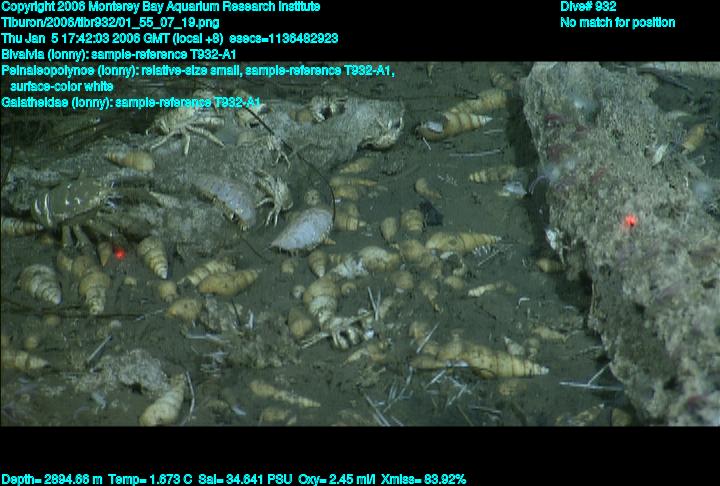Viewport: 720px width, 486px height.
Task: Click the 'Sal= 34.641 PSU' reading
Action: click(245, 480)
